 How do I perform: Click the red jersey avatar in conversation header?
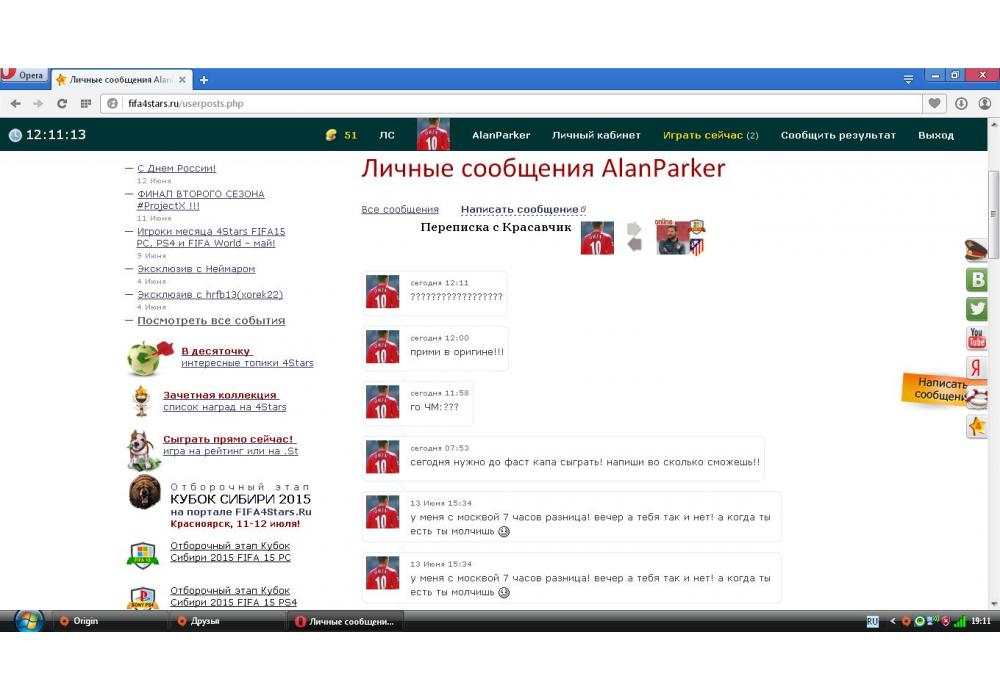coord(597,238)
